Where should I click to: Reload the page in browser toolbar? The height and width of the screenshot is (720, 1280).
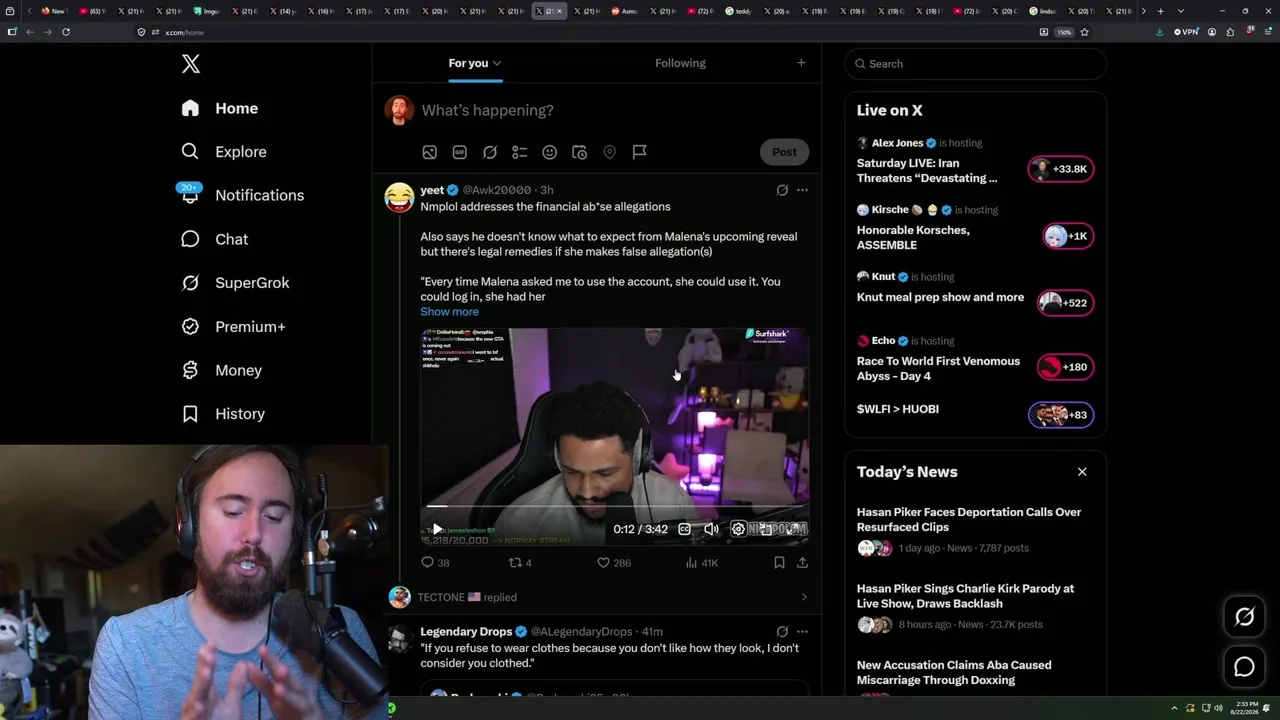(x=66, y=32)
